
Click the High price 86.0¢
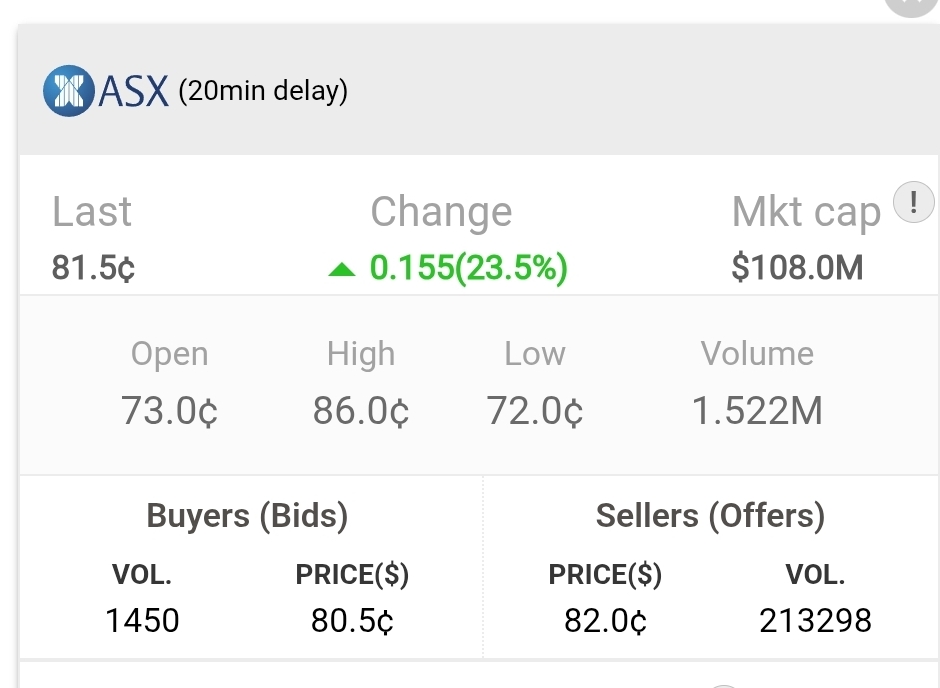click(x=361, y=410)
